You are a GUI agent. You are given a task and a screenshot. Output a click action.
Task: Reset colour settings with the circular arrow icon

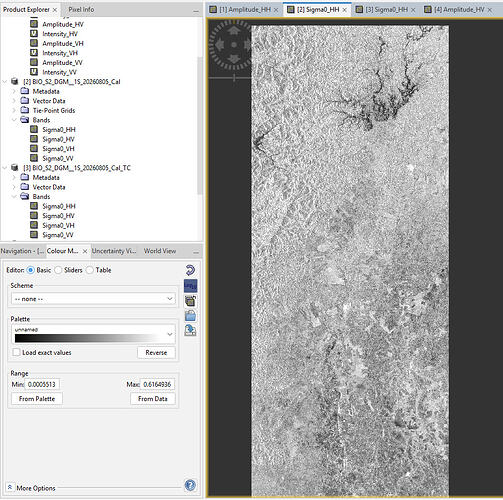[190, 270]
